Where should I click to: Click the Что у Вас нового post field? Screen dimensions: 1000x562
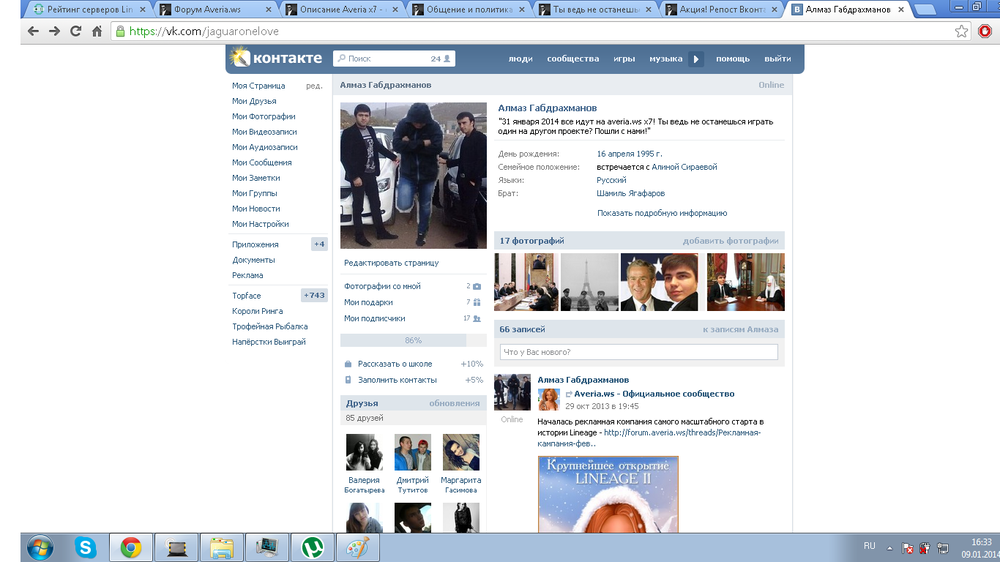click(x=639, y=352)
